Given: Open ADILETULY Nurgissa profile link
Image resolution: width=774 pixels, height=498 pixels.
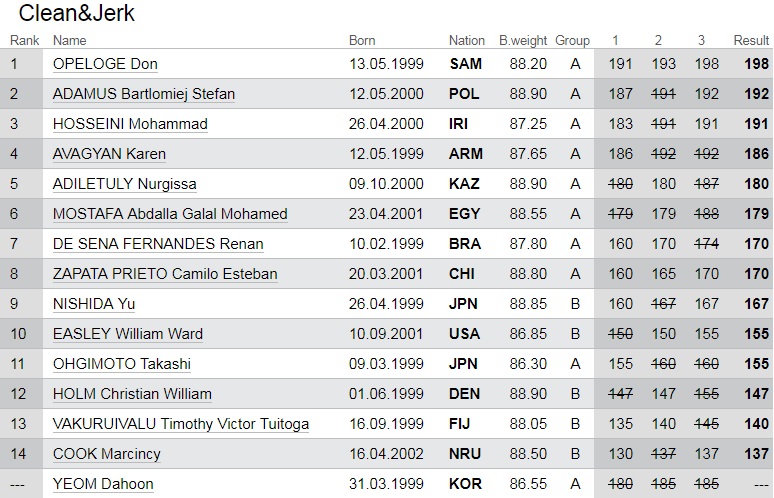Looking at the screenshot, I should [125, 184].
